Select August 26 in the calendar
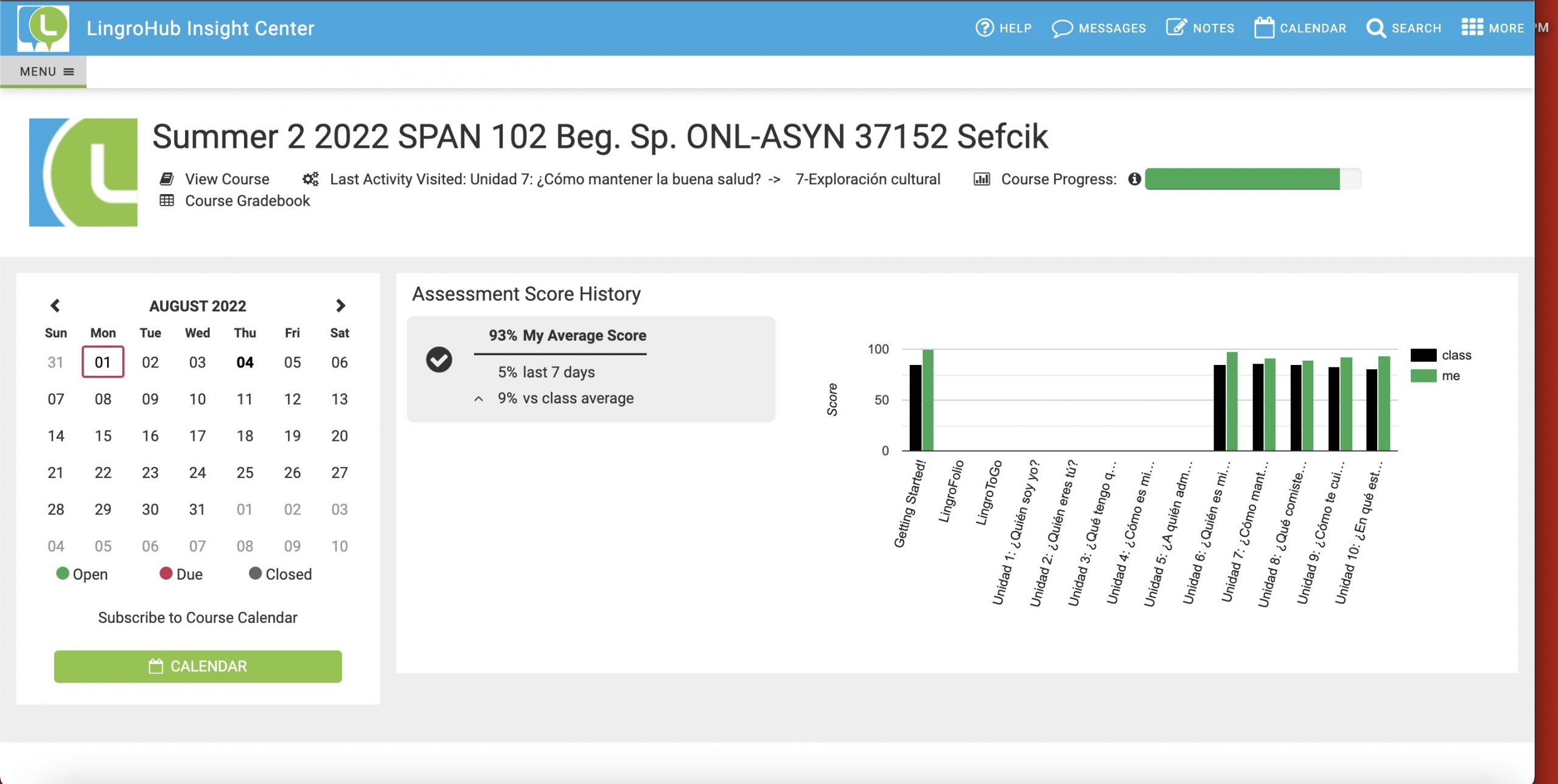 click(292, 473)
